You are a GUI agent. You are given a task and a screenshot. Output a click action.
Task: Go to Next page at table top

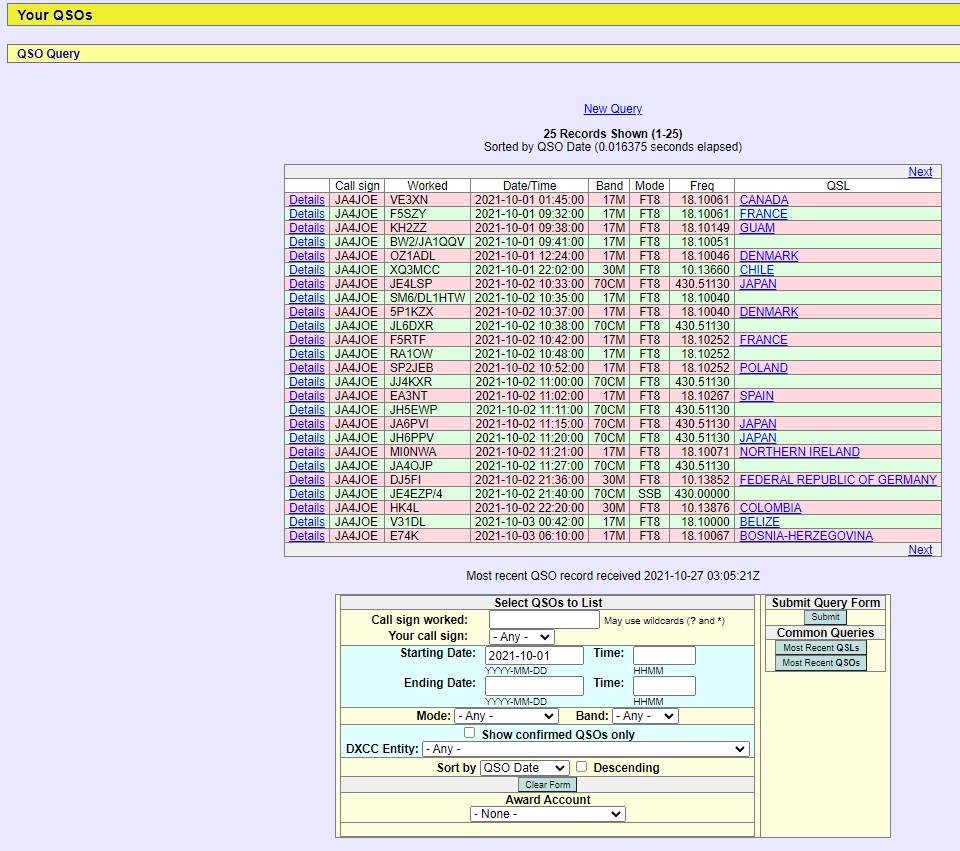(x=920, y=172)
